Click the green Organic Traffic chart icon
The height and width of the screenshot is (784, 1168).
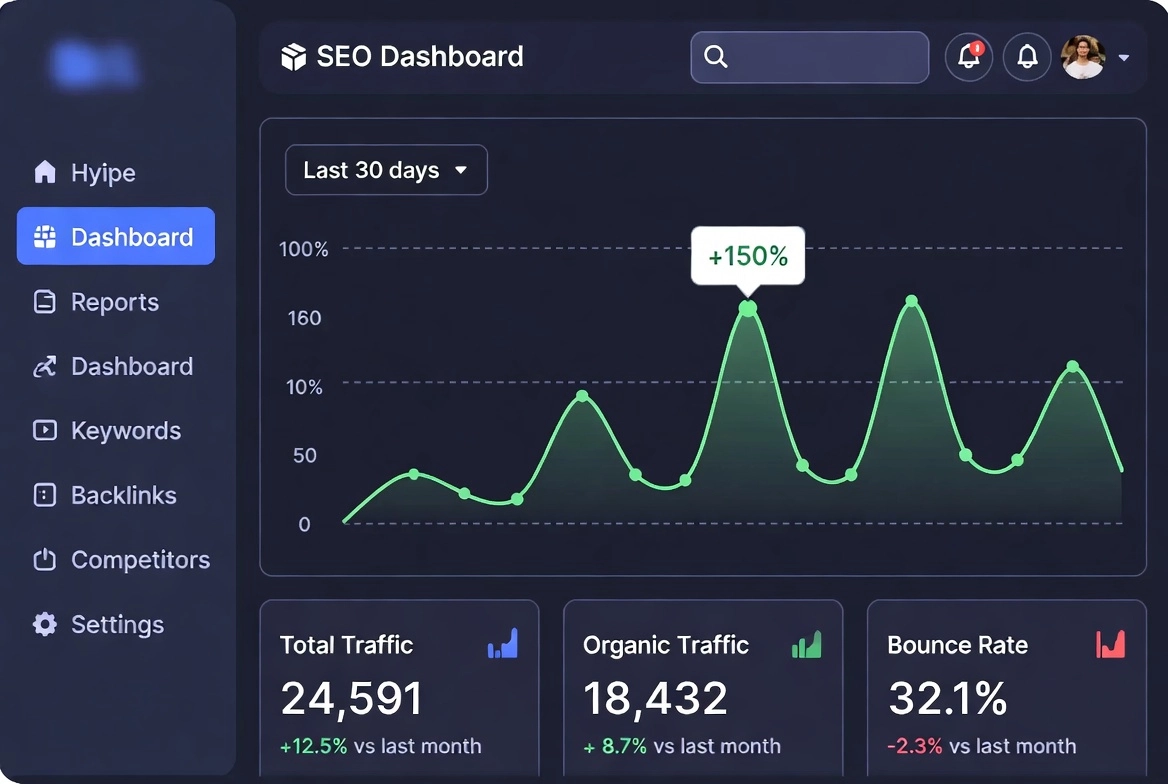pyautogui.click(x=806, y=644)
